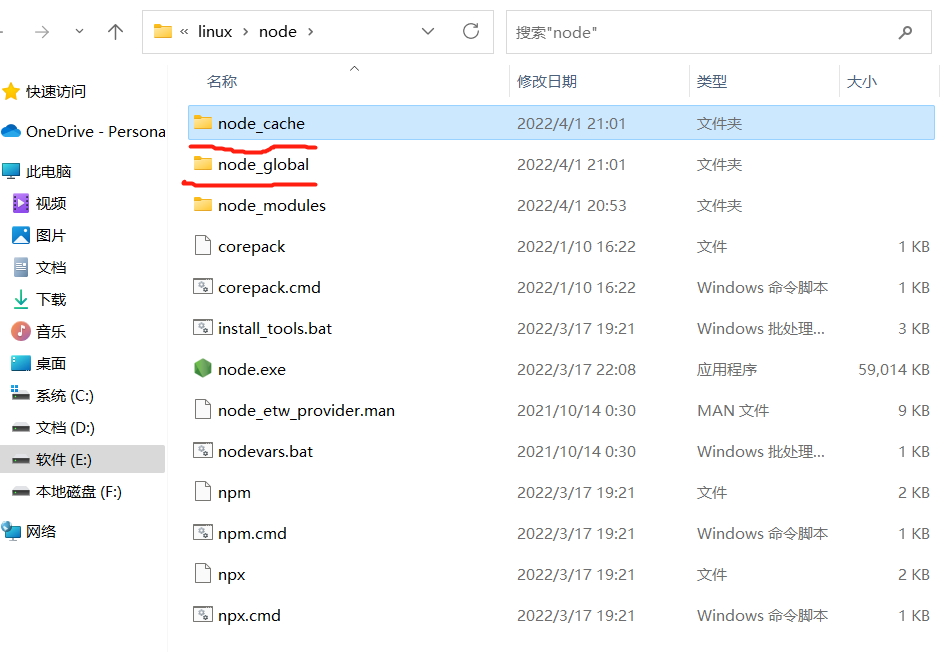Click the 2022/3/17 22:08 date cell

pos(576,370)
